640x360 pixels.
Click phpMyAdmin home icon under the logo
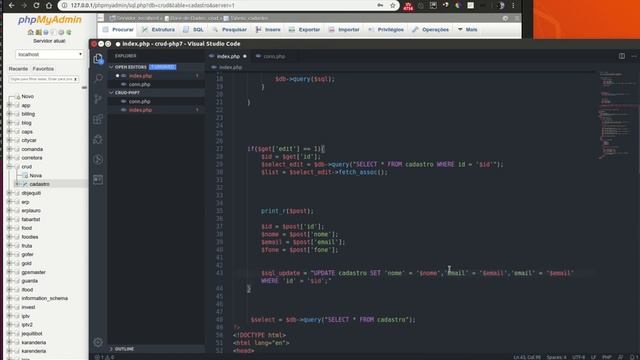coord(31,32)
